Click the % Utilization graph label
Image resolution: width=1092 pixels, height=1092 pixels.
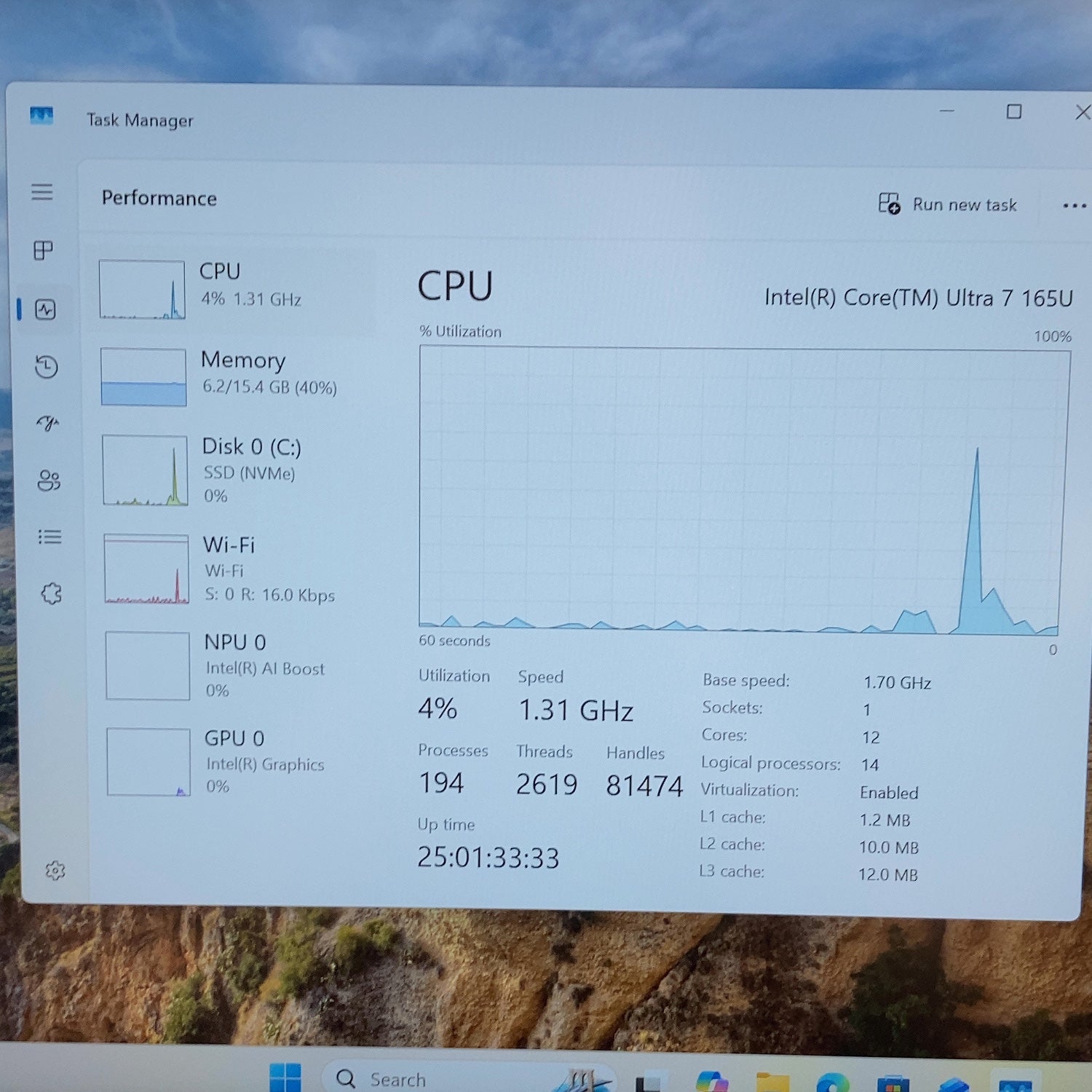460,331
